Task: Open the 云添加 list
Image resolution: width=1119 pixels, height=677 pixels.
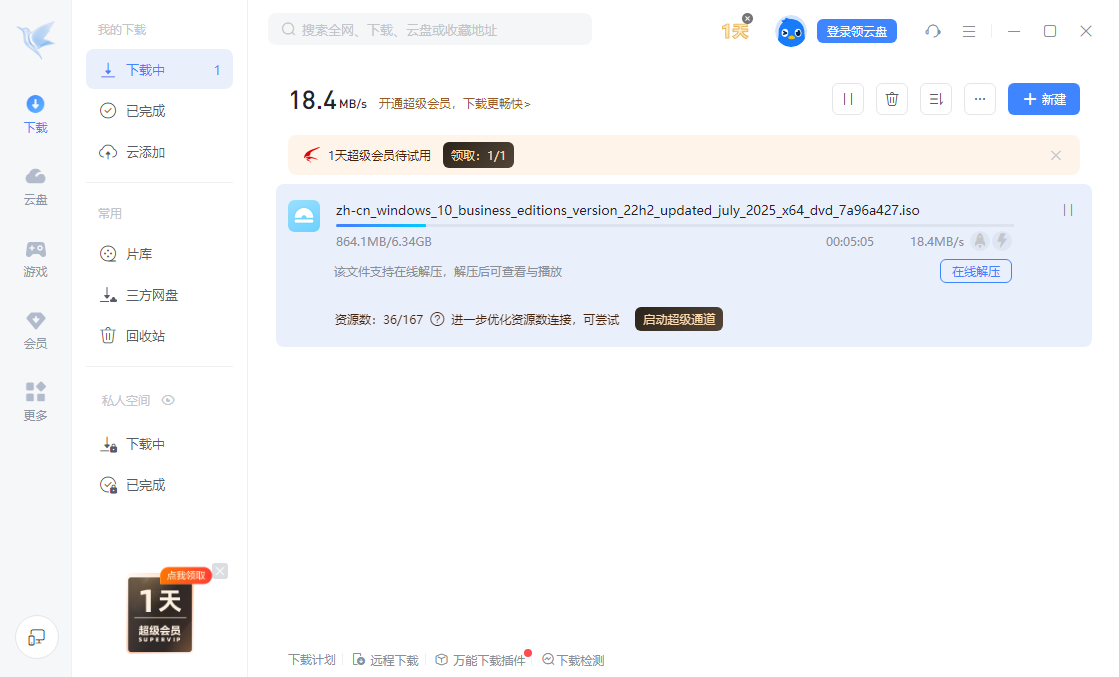Action: (159, 152)
